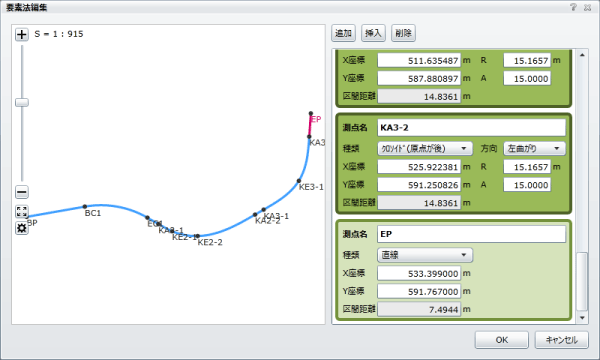Click X座標 field 511.635487
The image size is (600, 360).
[419, 60]
